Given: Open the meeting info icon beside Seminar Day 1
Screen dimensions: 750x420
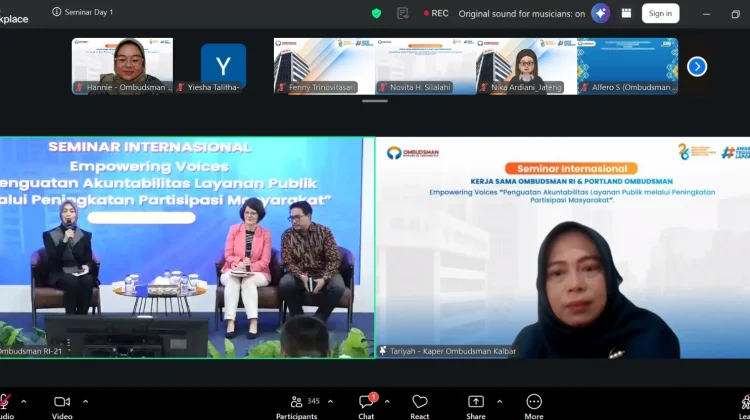Looking at the screenshot, I should 56,12.
